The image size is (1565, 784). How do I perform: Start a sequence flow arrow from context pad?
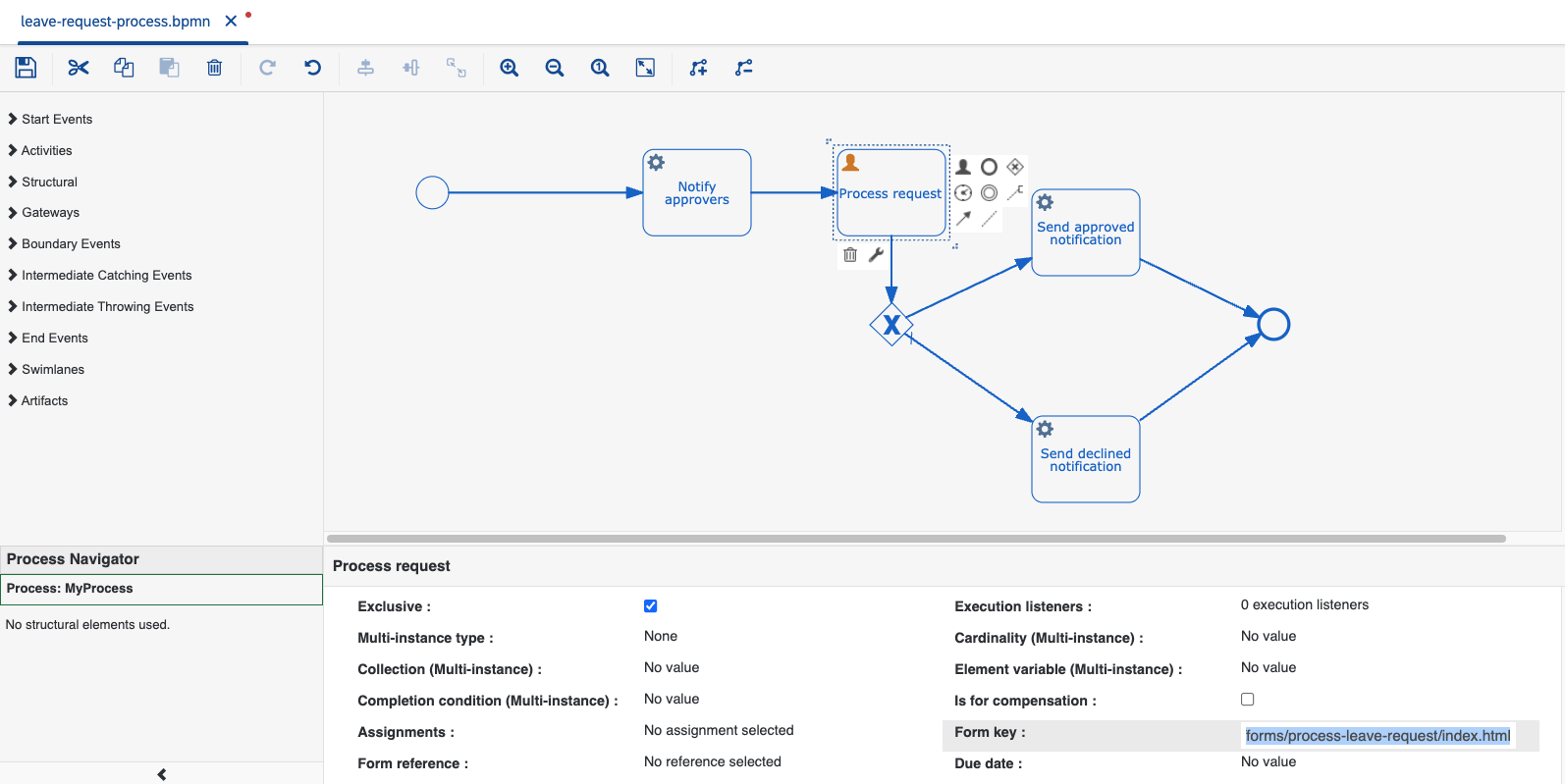coord(963,219)
